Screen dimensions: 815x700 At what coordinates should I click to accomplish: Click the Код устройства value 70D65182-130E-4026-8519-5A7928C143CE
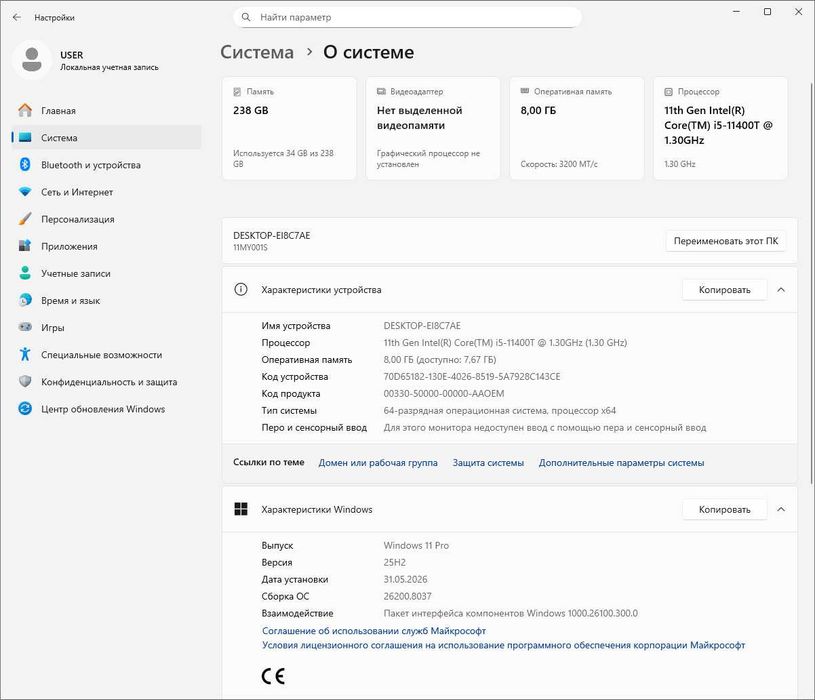click(471, 376)
